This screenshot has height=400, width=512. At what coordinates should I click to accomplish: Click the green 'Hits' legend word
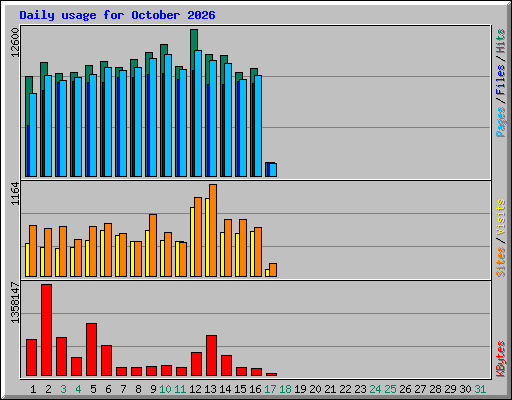(x=500, y=41)
